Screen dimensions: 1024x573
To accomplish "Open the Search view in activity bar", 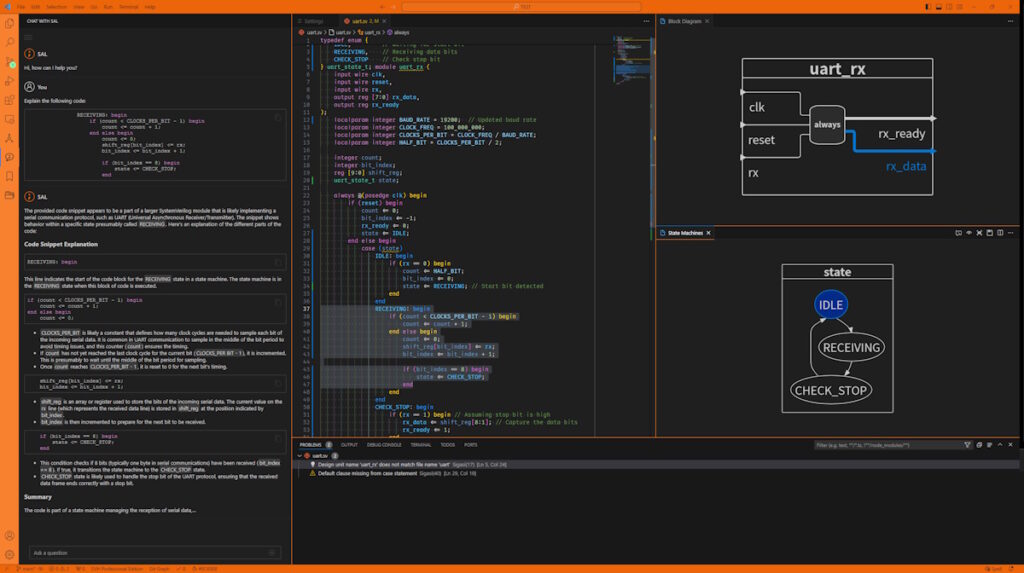I will point(9,42).
